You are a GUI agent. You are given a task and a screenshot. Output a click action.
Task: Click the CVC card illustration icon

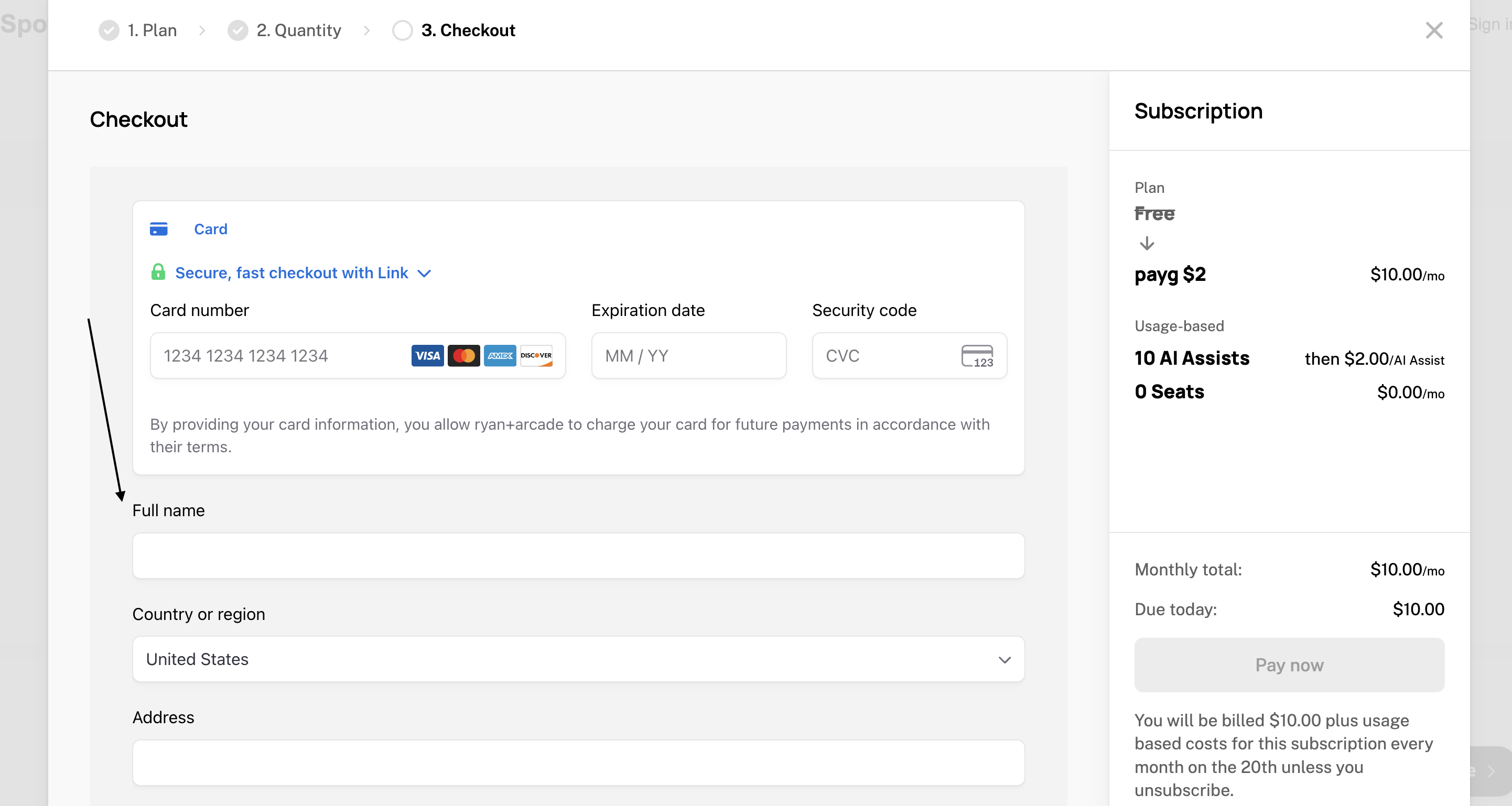pos(977,355)
